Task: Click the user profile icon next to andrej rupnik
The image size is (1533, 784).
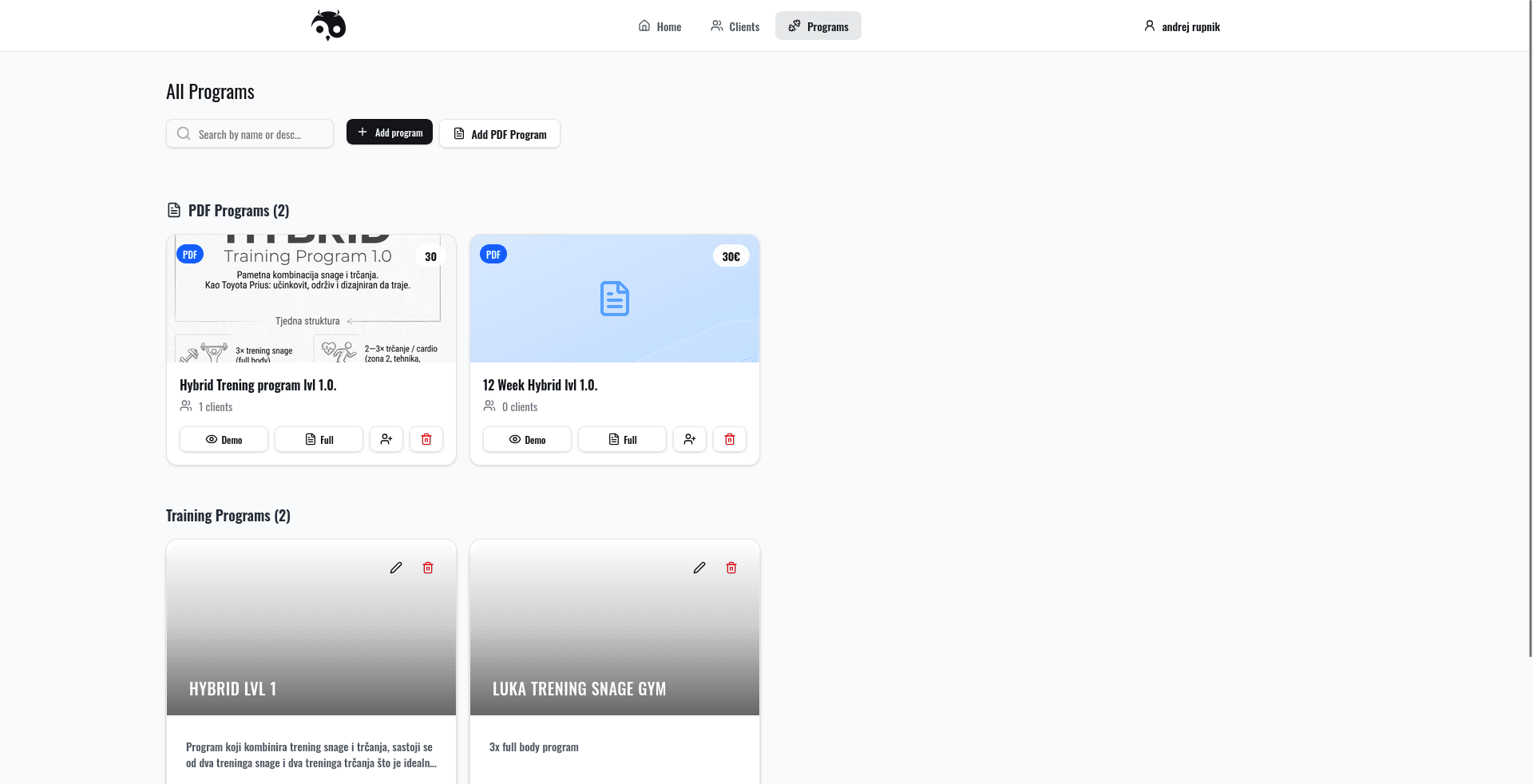Action: (1149, 26)
